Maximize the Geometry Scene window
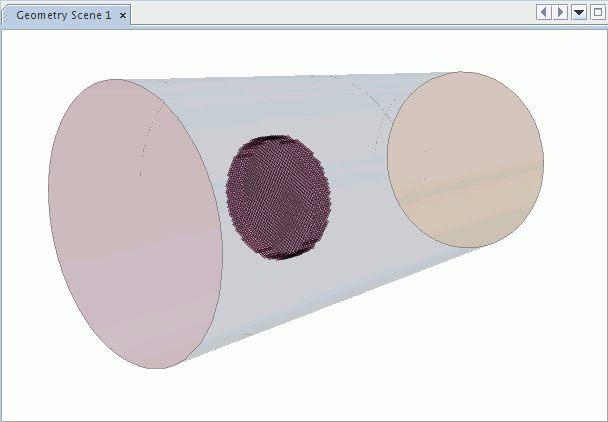This screenshot has width=608, height=422. click(x=597, y=13)
